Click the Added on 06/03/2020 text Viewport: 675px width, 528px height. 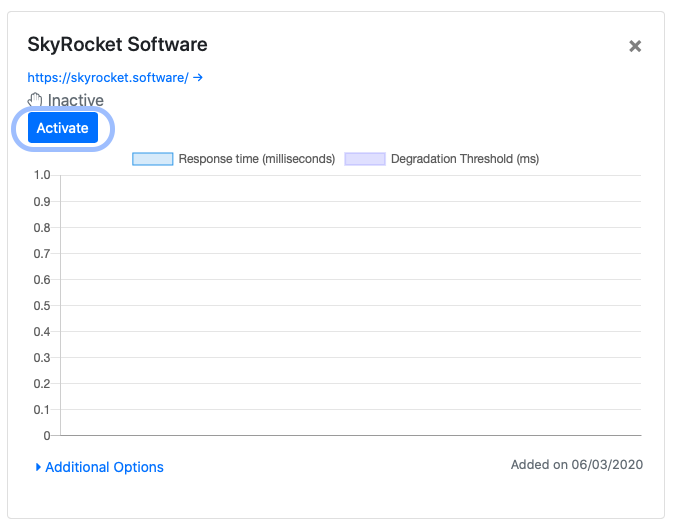pyautogui.click(x=577, y=465)
